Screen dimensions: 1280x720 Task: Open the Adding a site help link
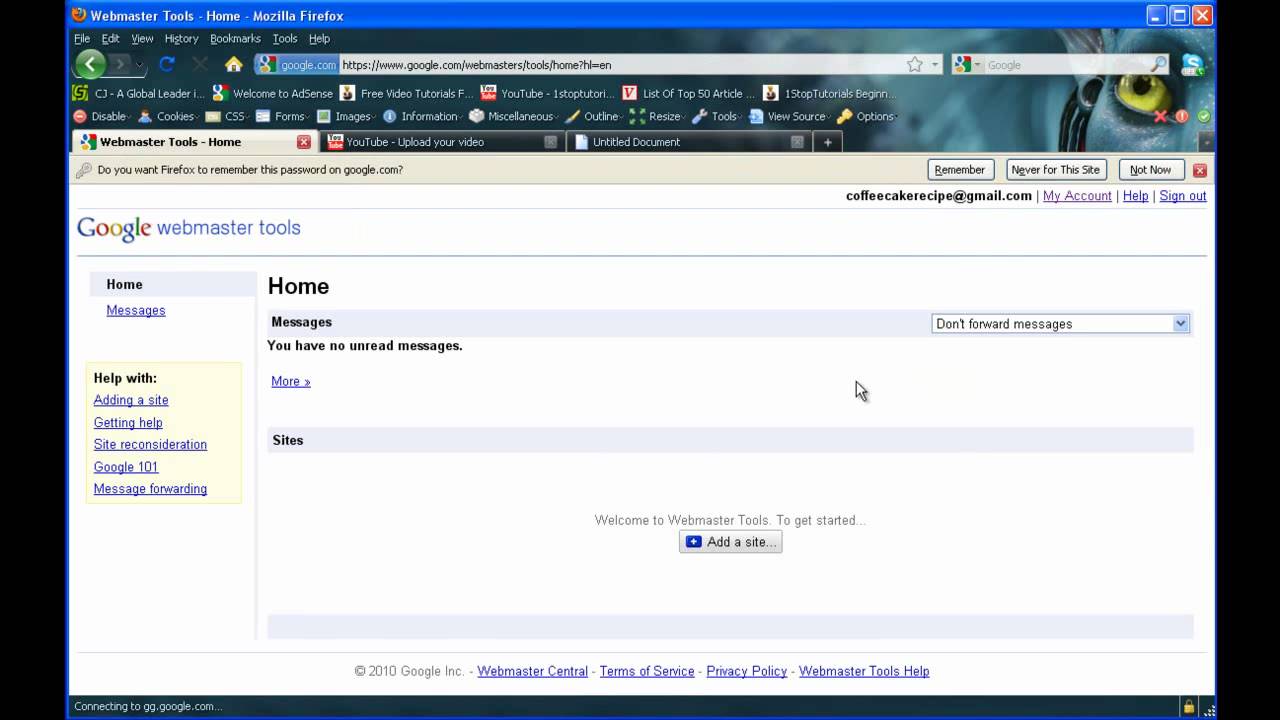pos(131,400)
